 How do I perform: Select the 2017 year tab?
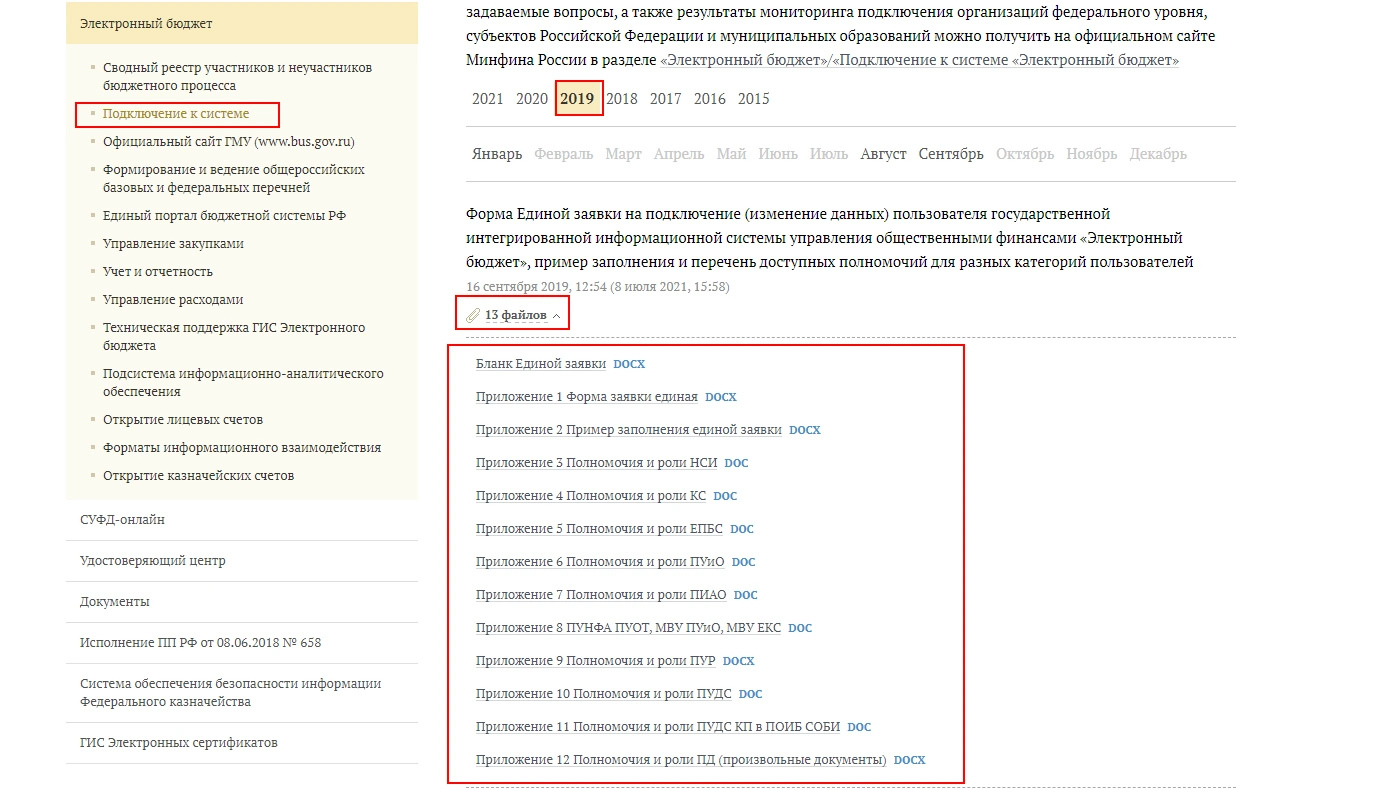666,99
